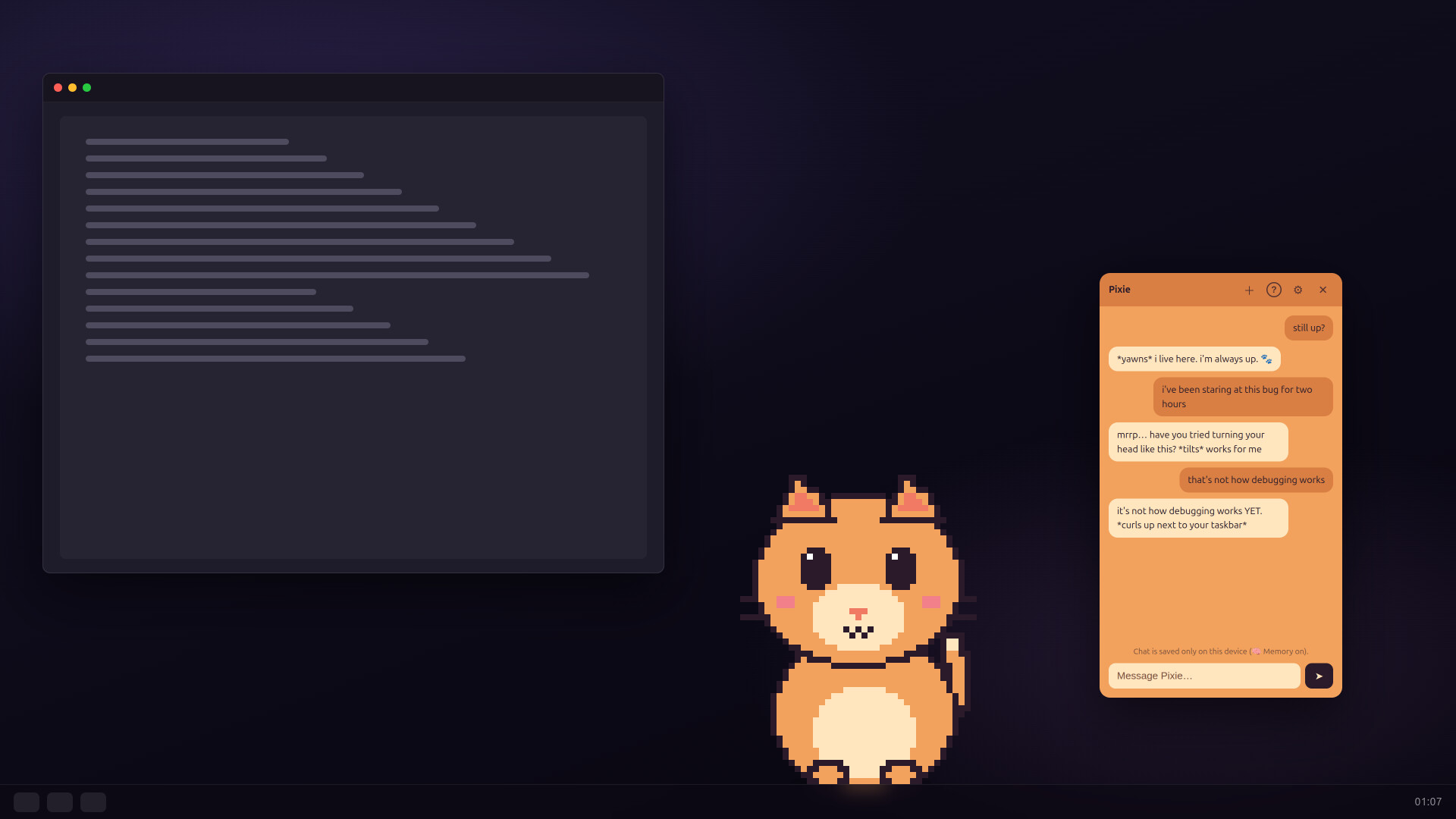Open Pixie settings gear icon
Screen dimensions: 1456x819
(x=1298, y=290)
